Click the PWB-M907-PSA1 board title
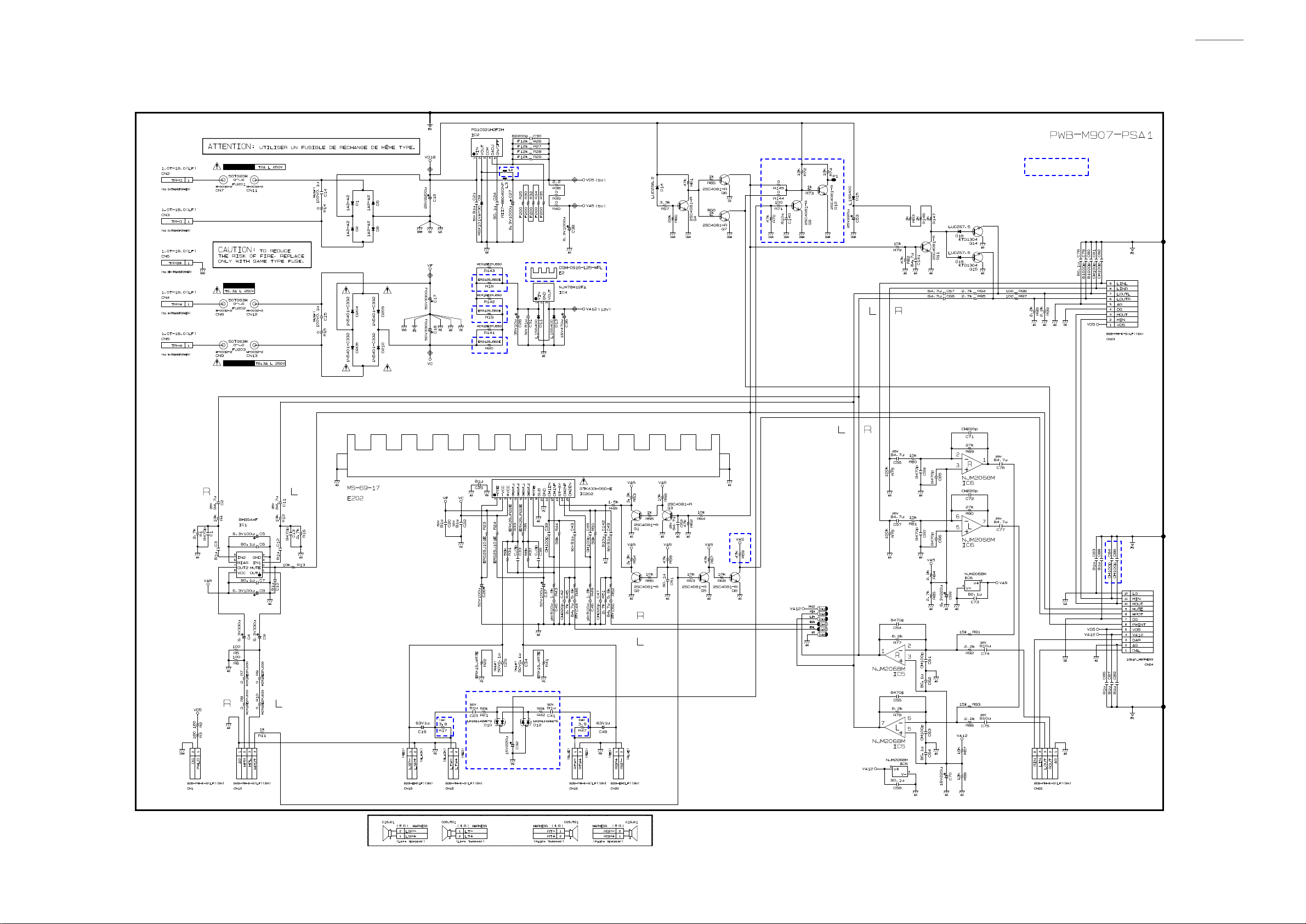Screen dimensions: 1306x924 pos(1100,135)
